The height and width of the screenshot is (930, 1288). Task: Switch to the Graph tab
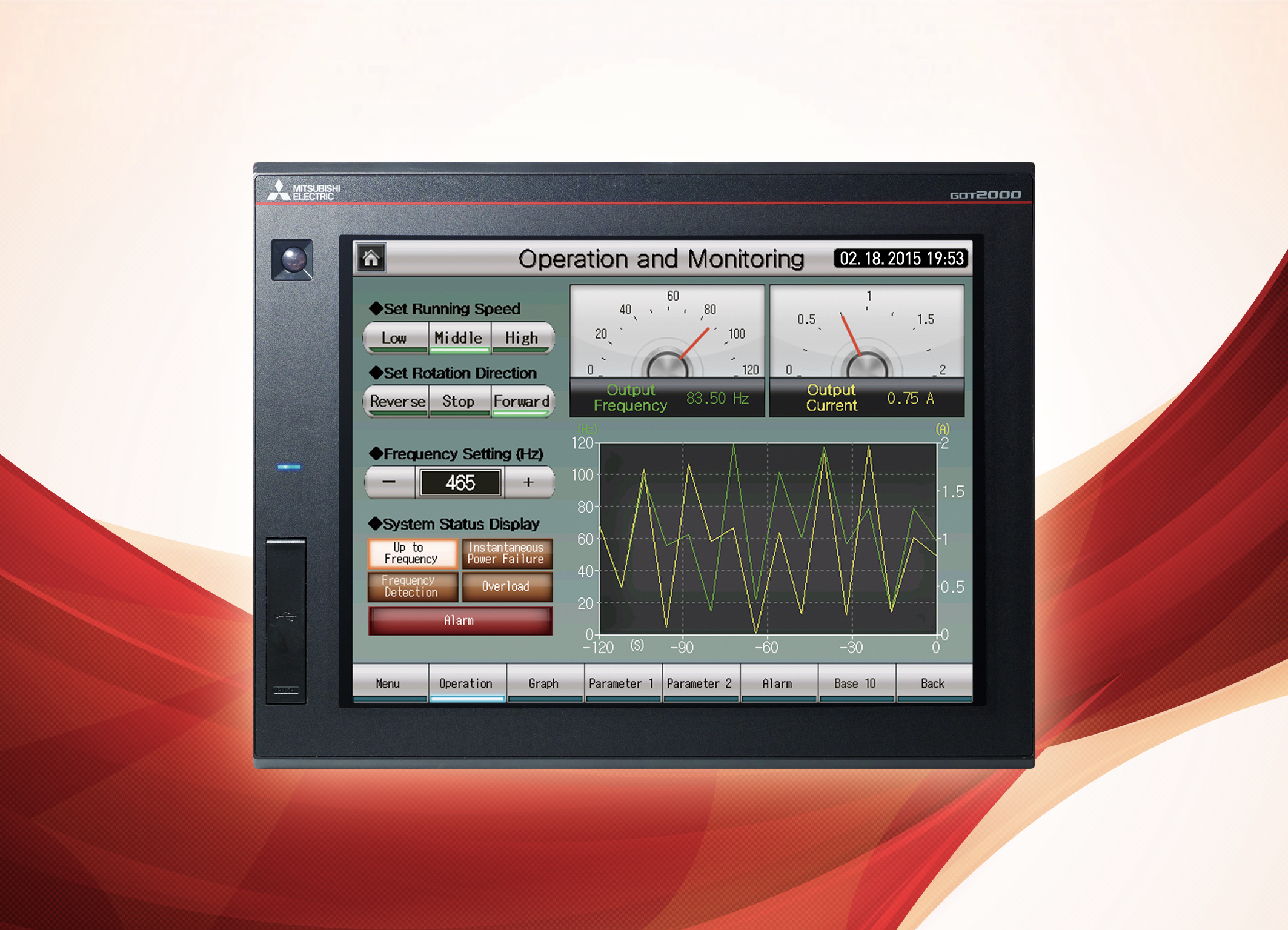pyautogui.click(x=544, y=683)
